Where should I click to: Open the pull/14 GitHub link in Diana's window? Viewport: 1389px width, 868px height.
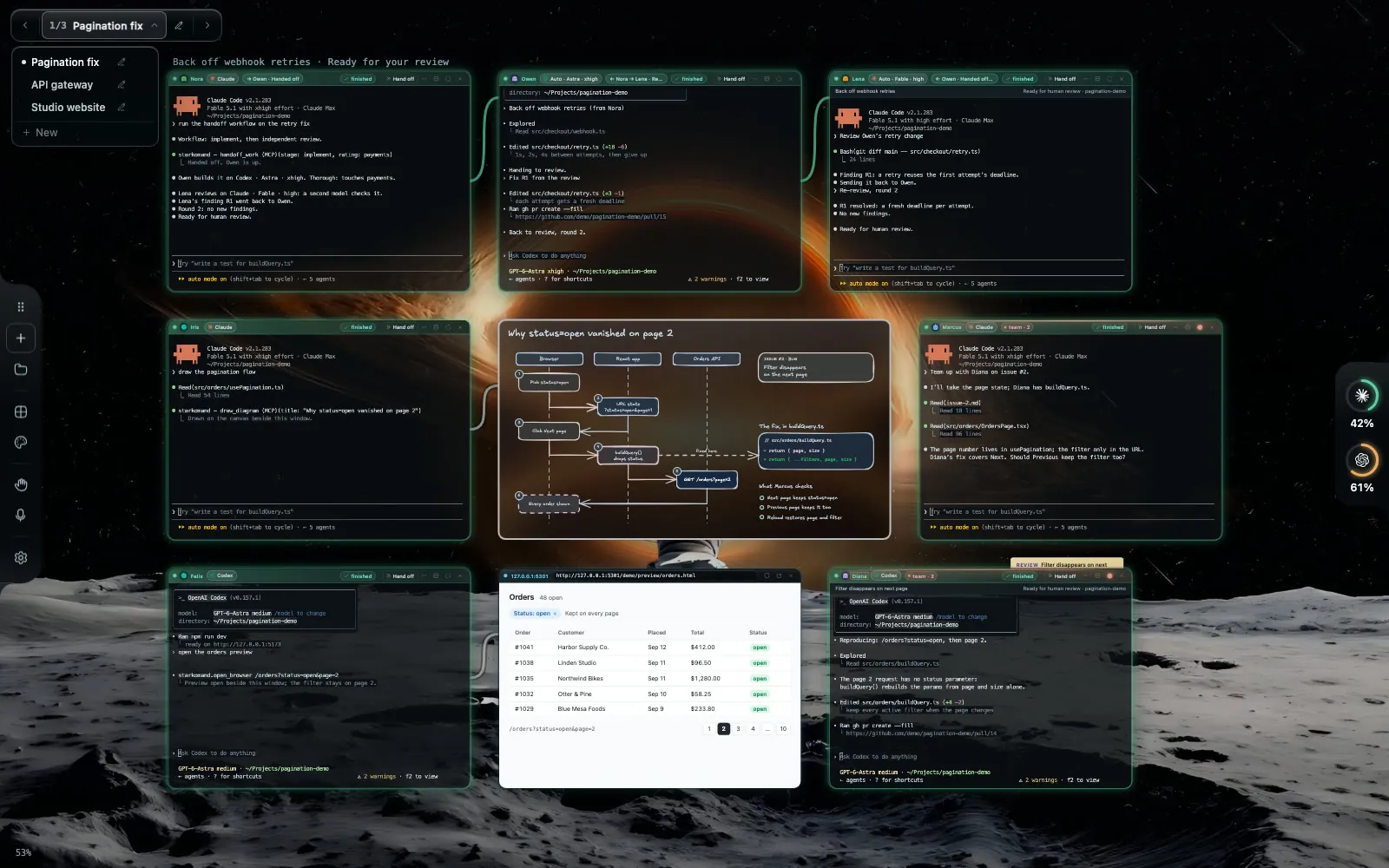[x=921, y=733]
